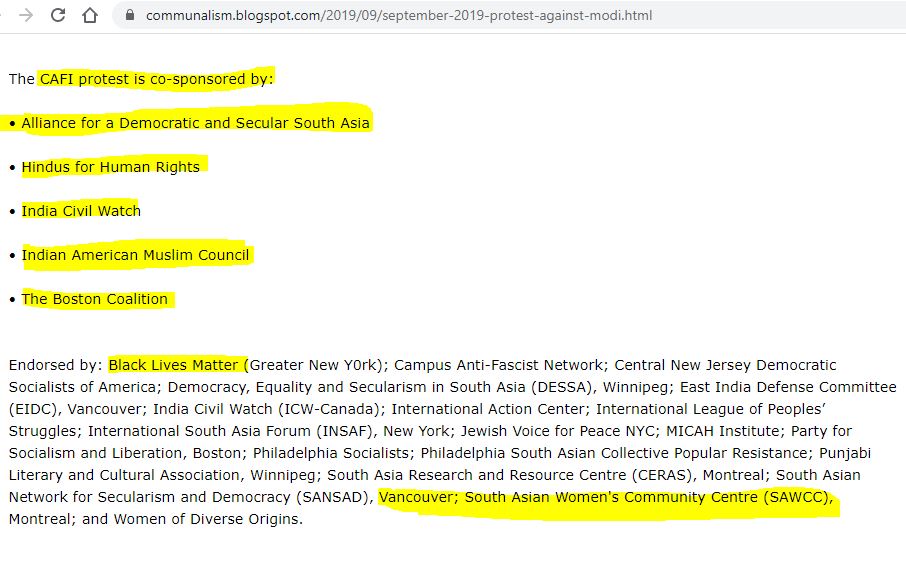This screenshot has width=906, height=574.
Task: Click 'Indian American Muslim Council' entry
Action: tap(135, 254)
